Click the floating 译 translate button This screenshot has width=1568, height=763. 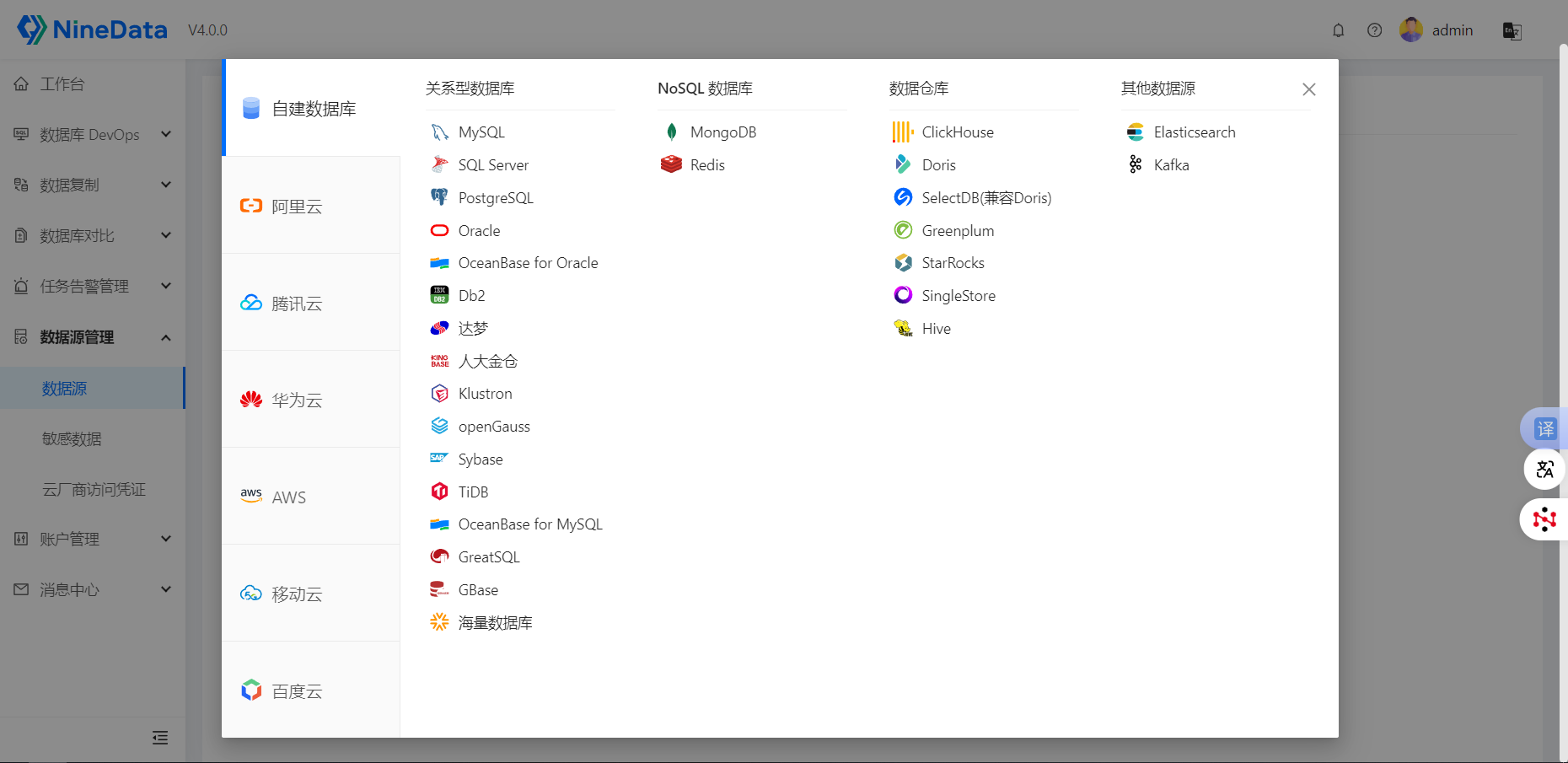[x=1544, y=429]
